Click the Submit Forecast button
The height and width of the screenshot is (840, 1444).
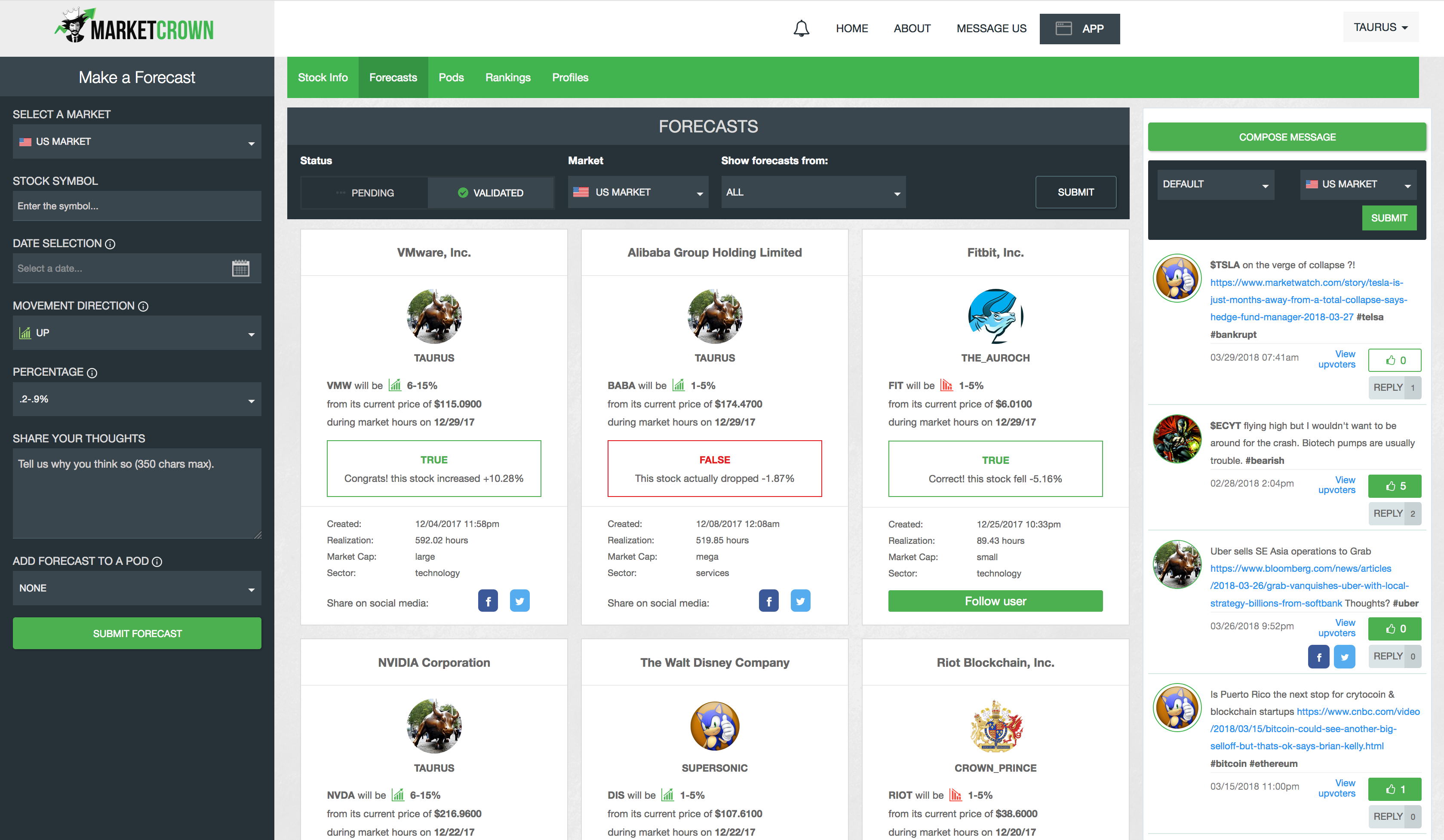coord(137,633)
